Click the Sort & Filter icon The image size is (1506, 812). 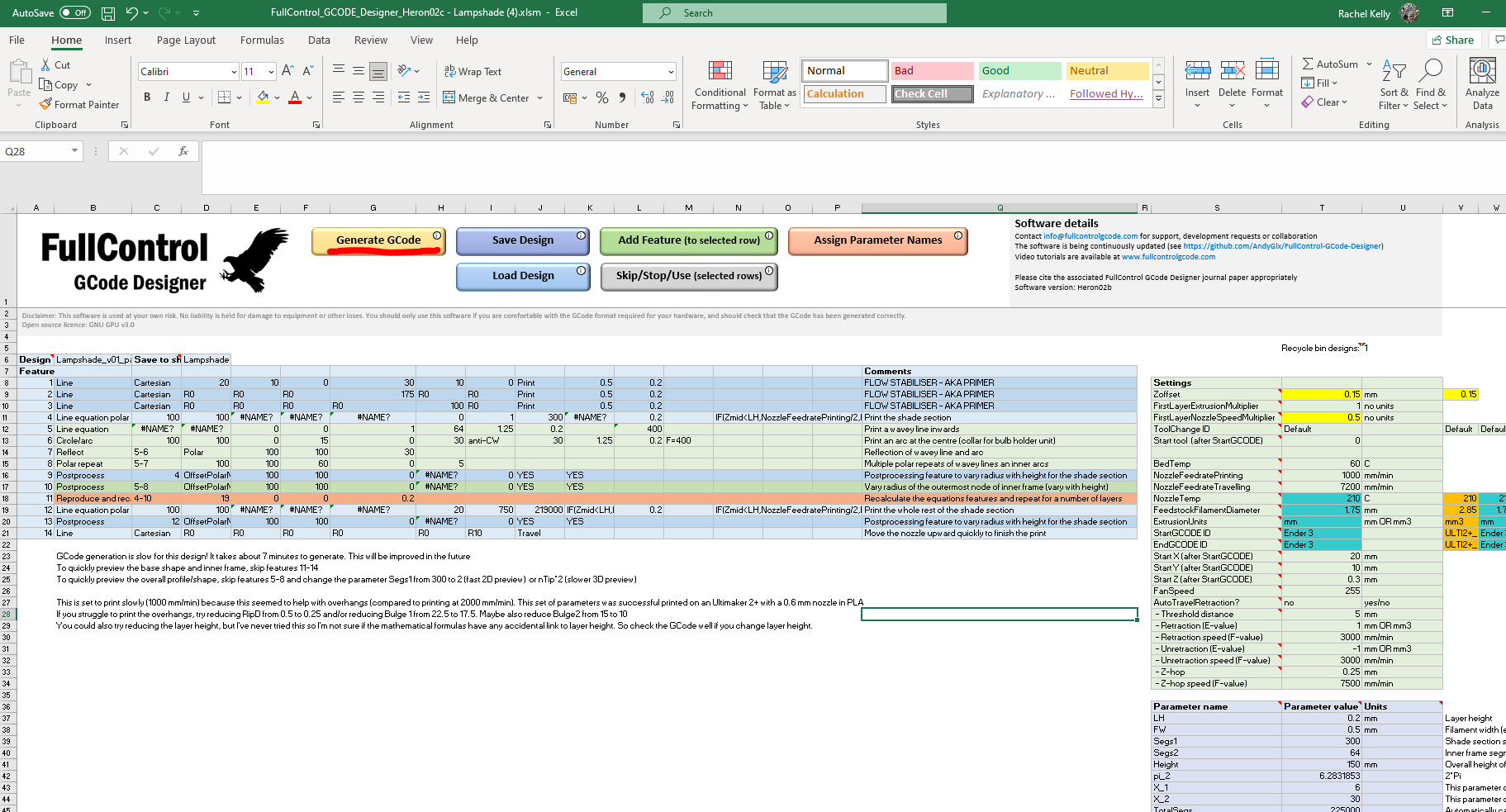[1394, 72]
